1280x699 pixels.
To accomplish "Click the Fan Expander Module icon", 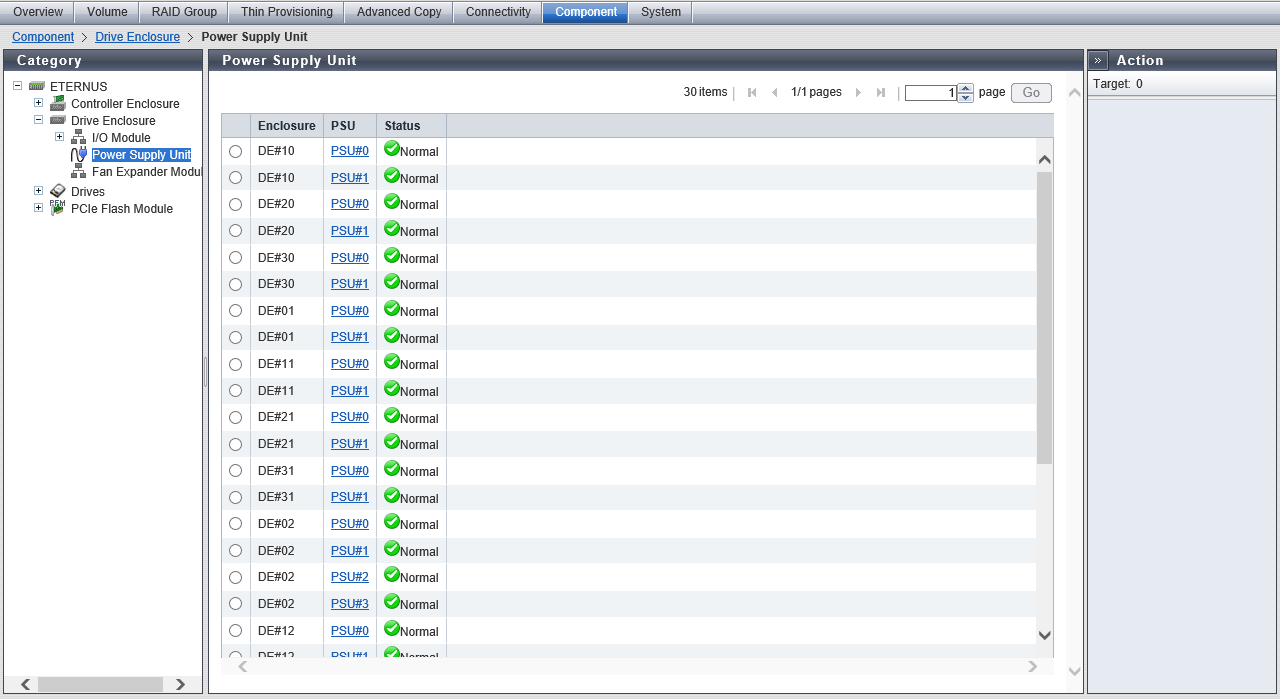I will click(x=78, y=172).
